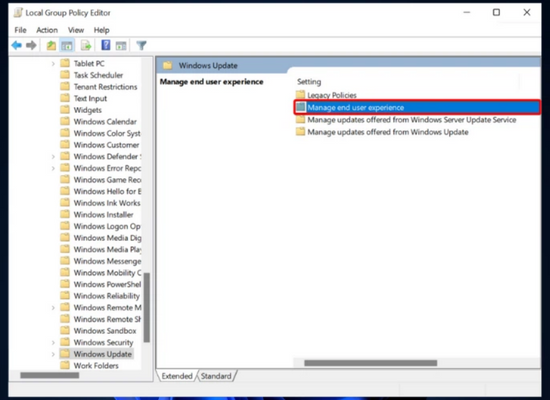
Task: Open the File menu
Action: pos(20,30)
